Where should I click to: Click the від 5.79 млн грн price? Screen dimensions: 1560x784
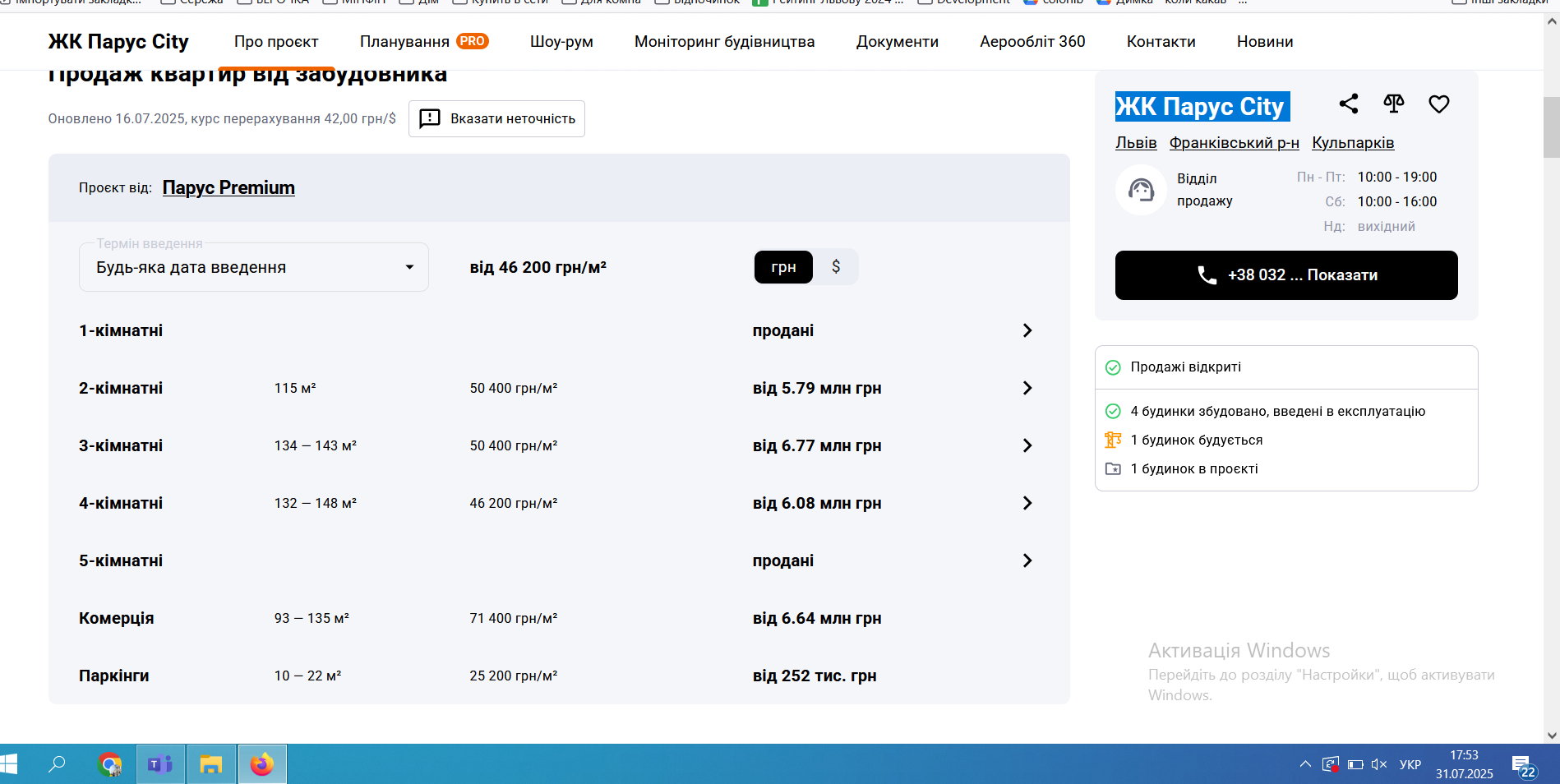817,388
